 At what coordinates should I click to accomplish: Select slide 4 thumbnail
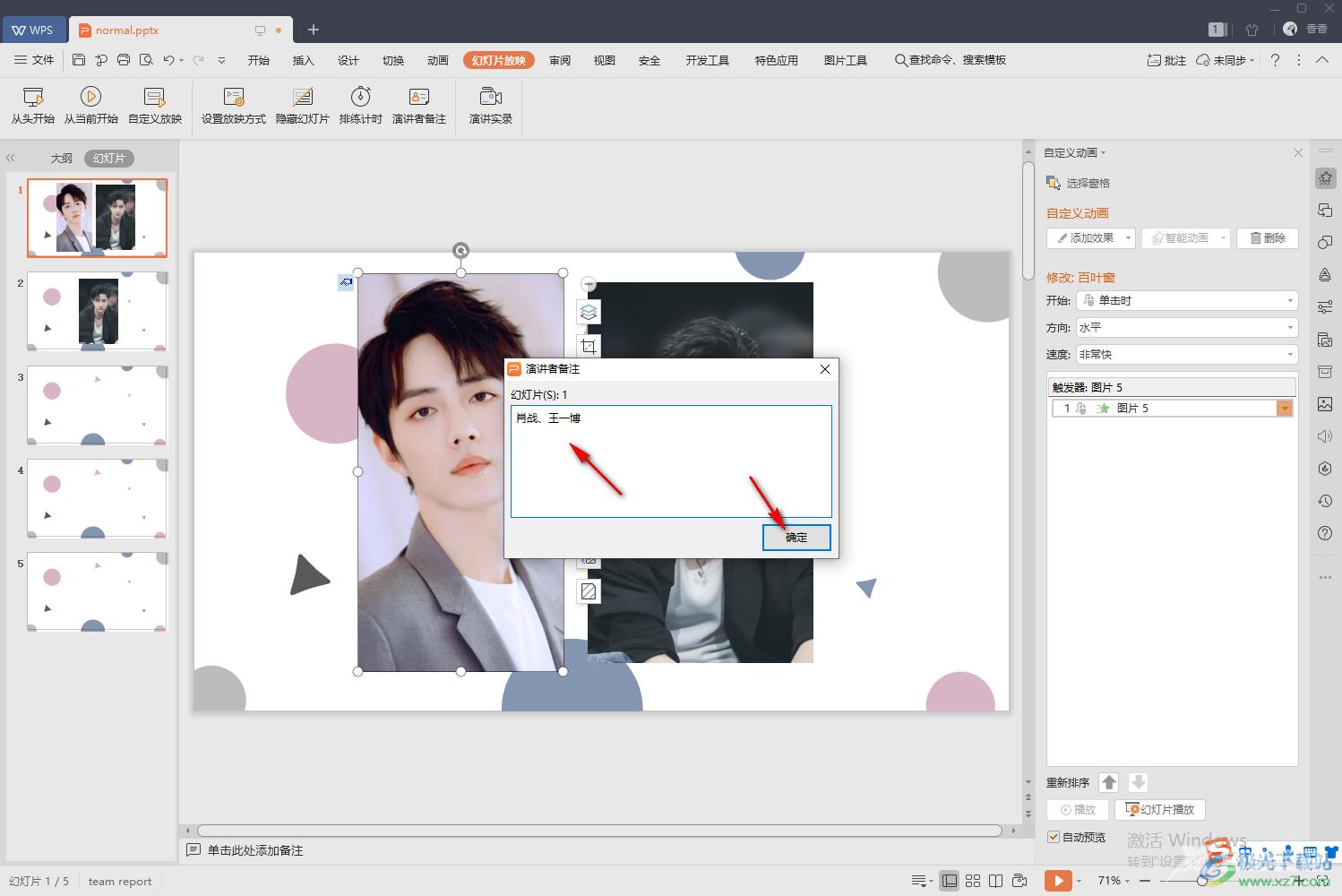point(97,499)
